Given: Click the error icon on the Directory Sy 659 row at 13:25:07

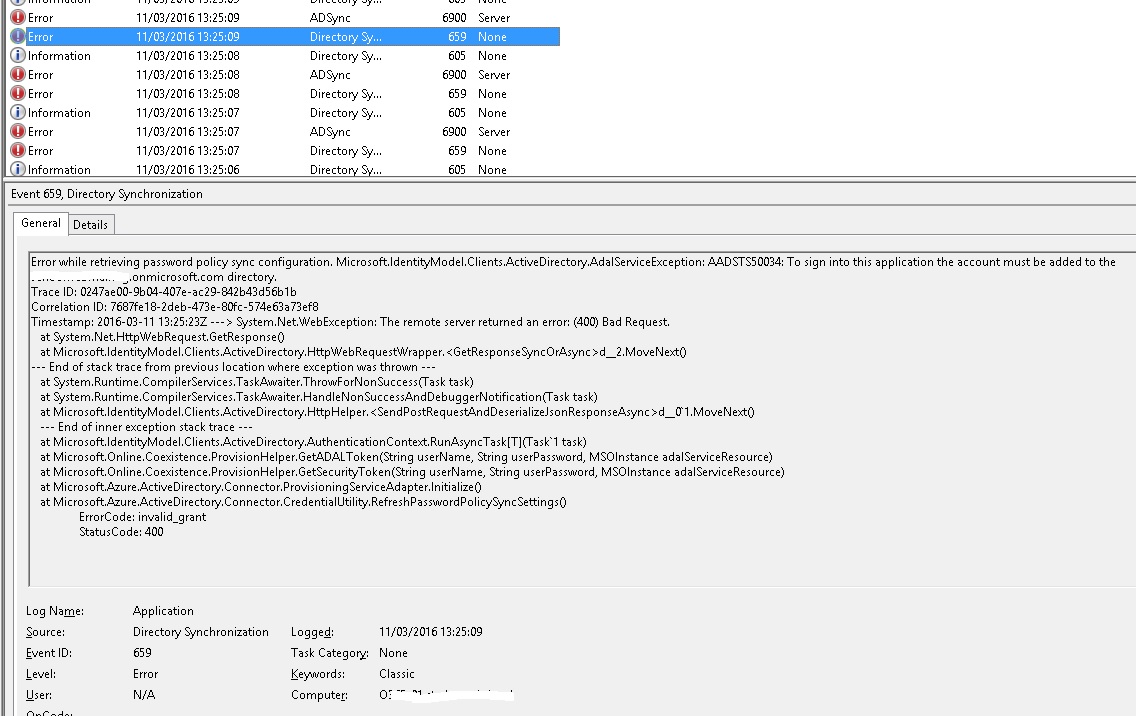Looking at the screenshot, I should (16, 150).
